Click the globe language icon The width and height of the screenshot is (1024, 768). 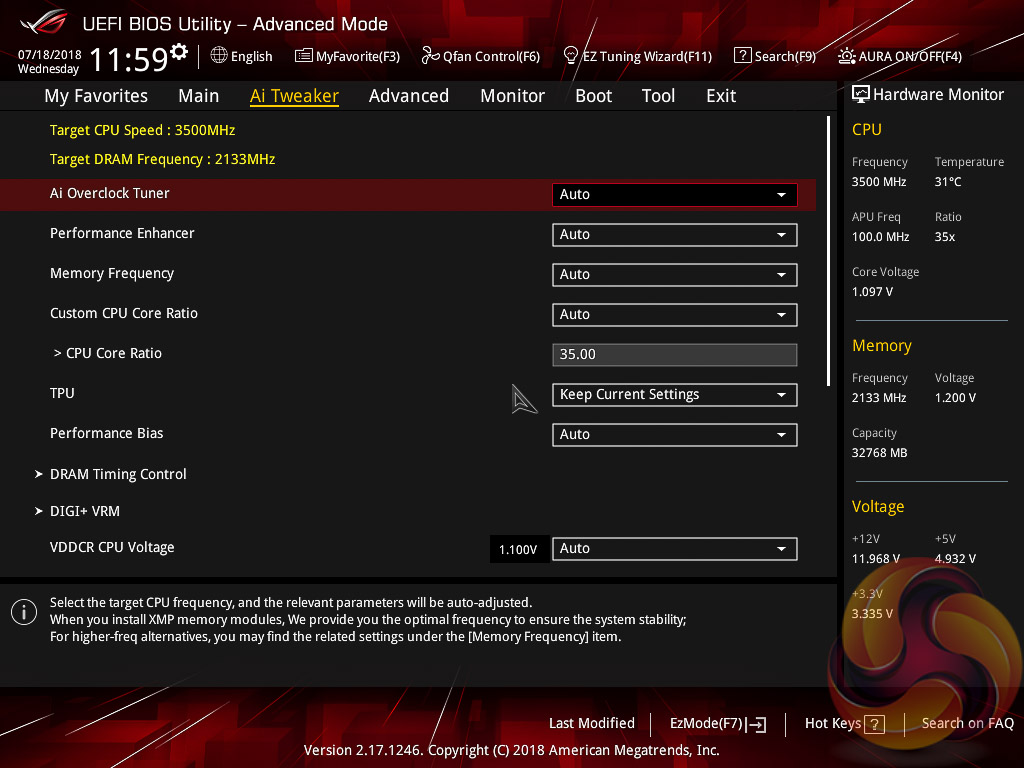coord(219,56)
